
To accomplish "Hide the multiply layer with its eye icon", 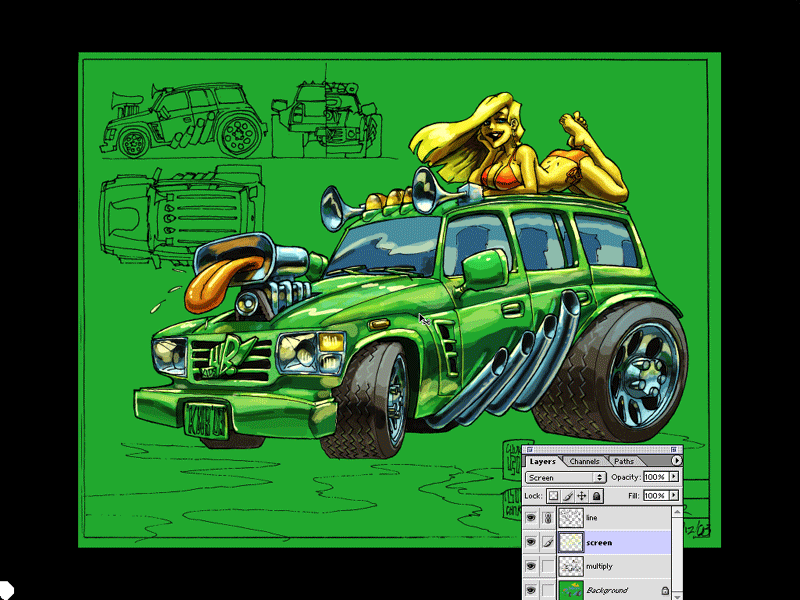I will click(531, 566).
